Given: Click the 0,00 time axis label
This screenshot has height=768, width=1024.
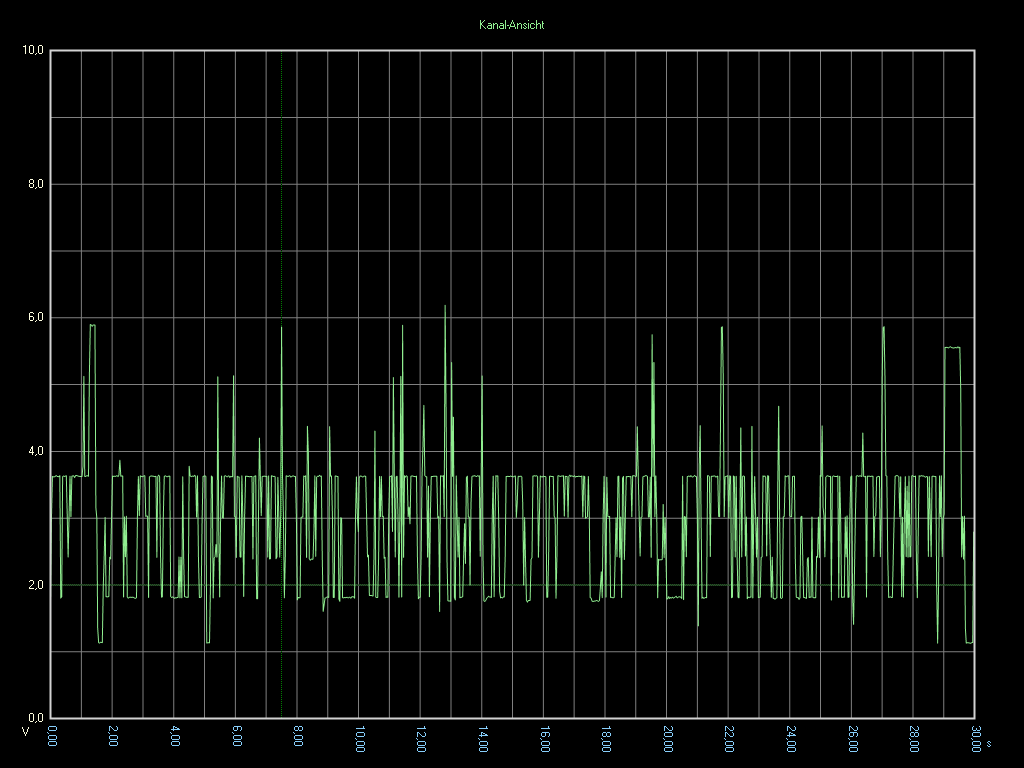Looking at the screenshot, I should 52,736.
